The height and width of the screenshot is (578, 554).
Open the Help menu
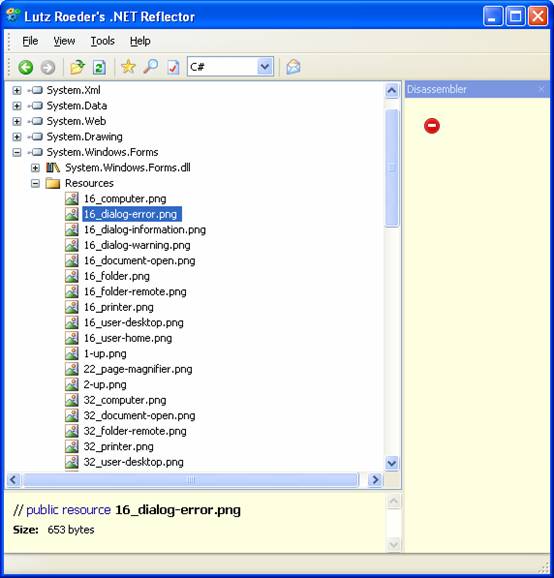point(140,41)
